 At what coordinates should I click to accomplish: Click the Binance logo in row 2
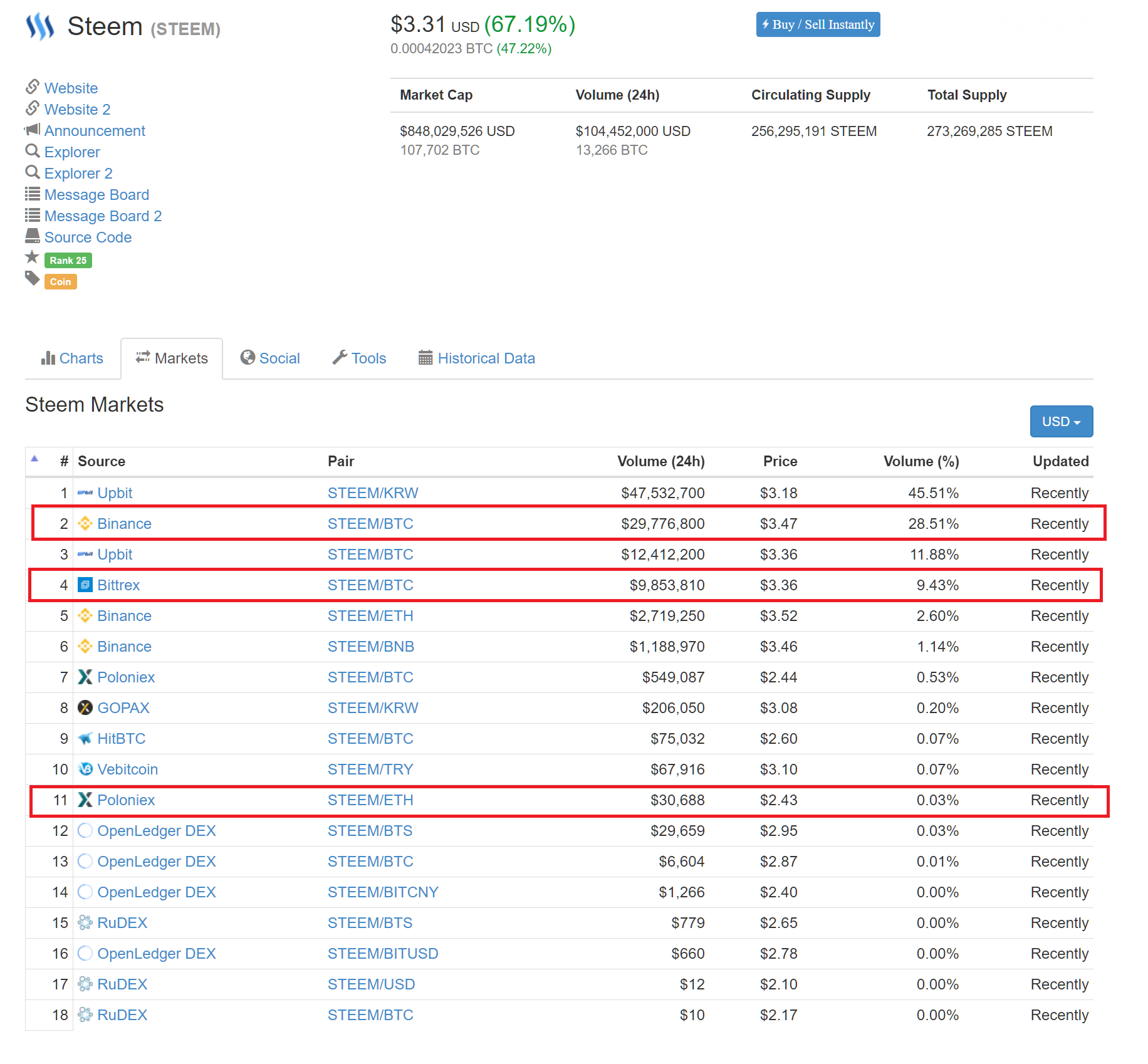point(85,524)
